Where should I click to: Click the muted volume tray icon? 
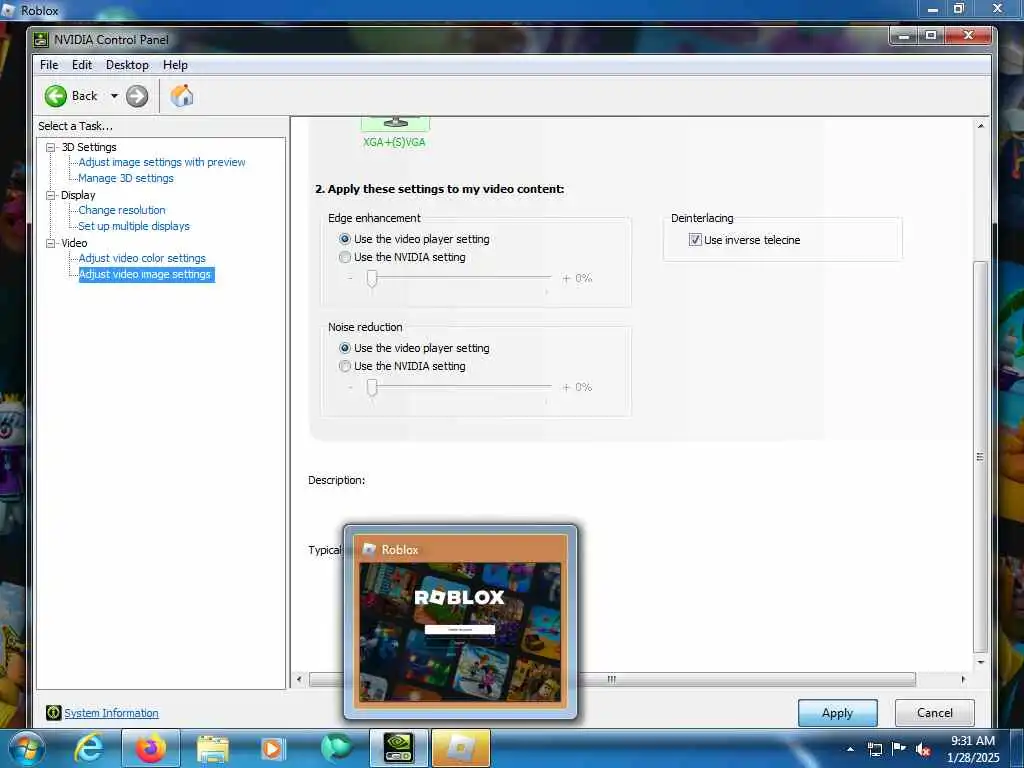(x=923, y=749)
